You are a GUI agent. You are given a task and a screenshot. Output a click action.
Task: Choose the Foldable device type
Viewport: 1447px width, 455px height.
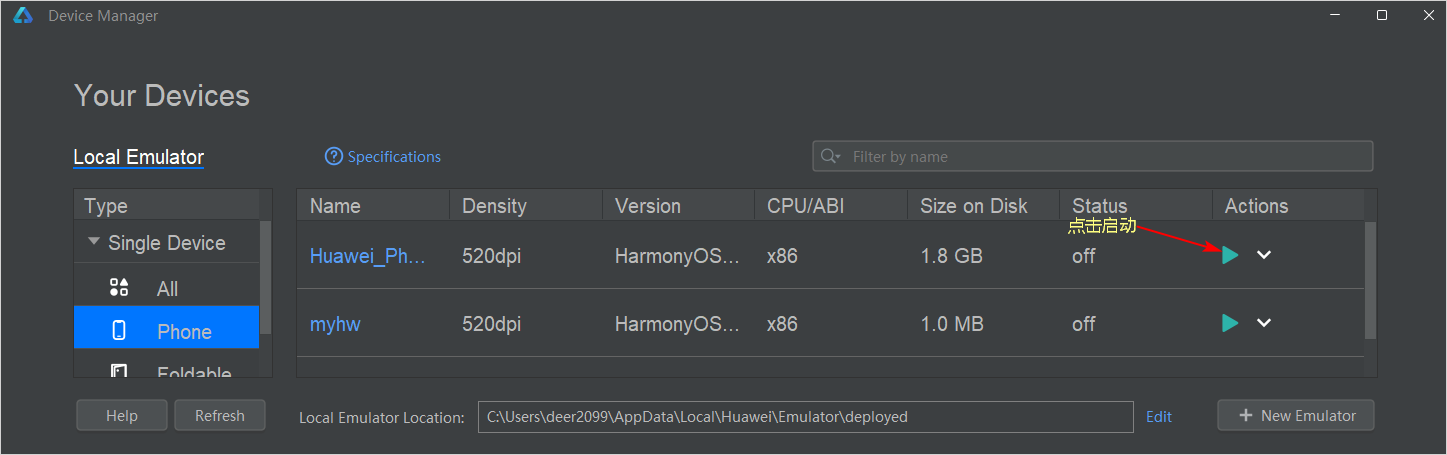click(x=166, y=371)
